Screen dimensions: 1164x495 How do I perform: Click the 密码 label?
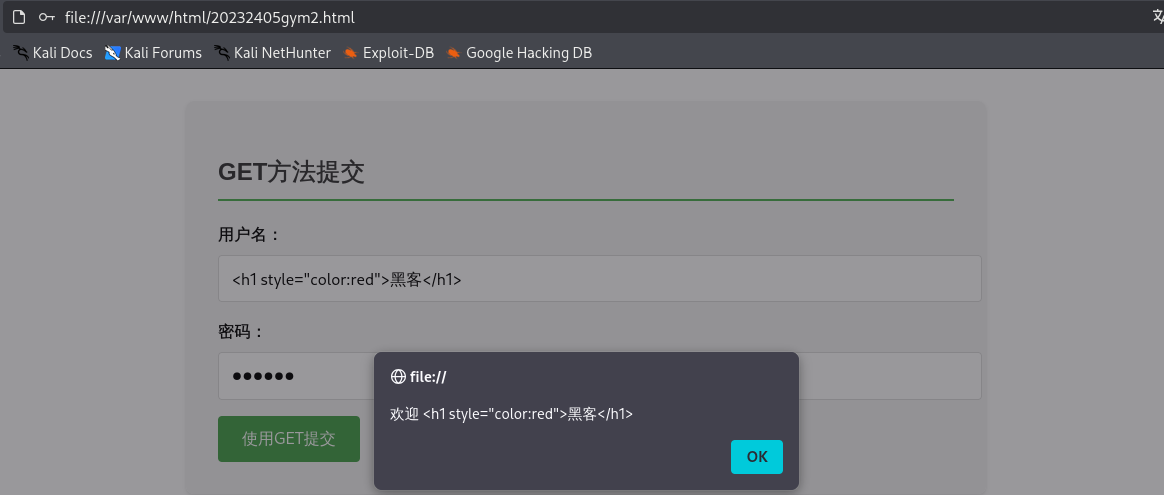(241, 331)
